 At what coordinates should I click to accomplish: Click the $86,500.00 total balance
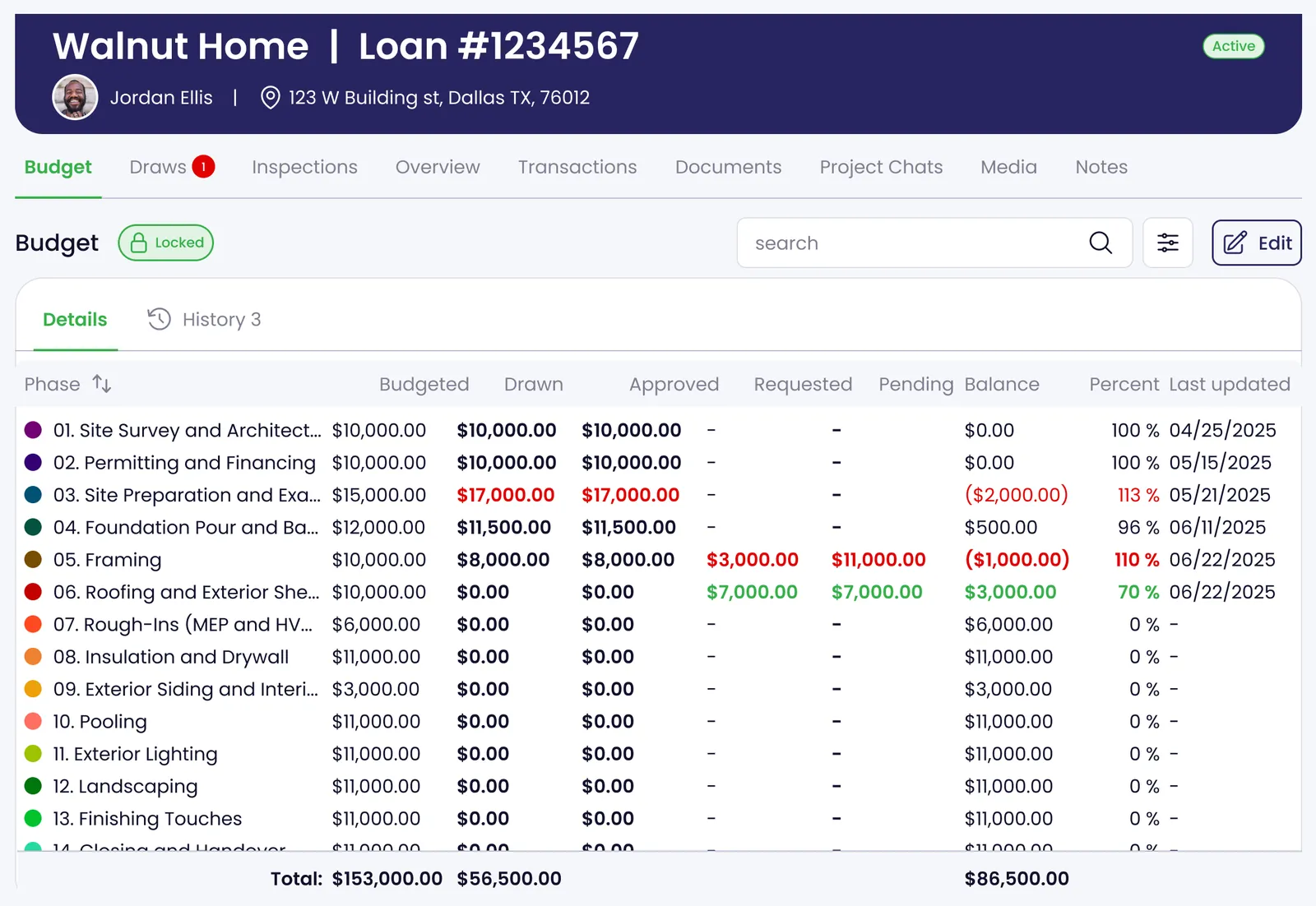1017,879
